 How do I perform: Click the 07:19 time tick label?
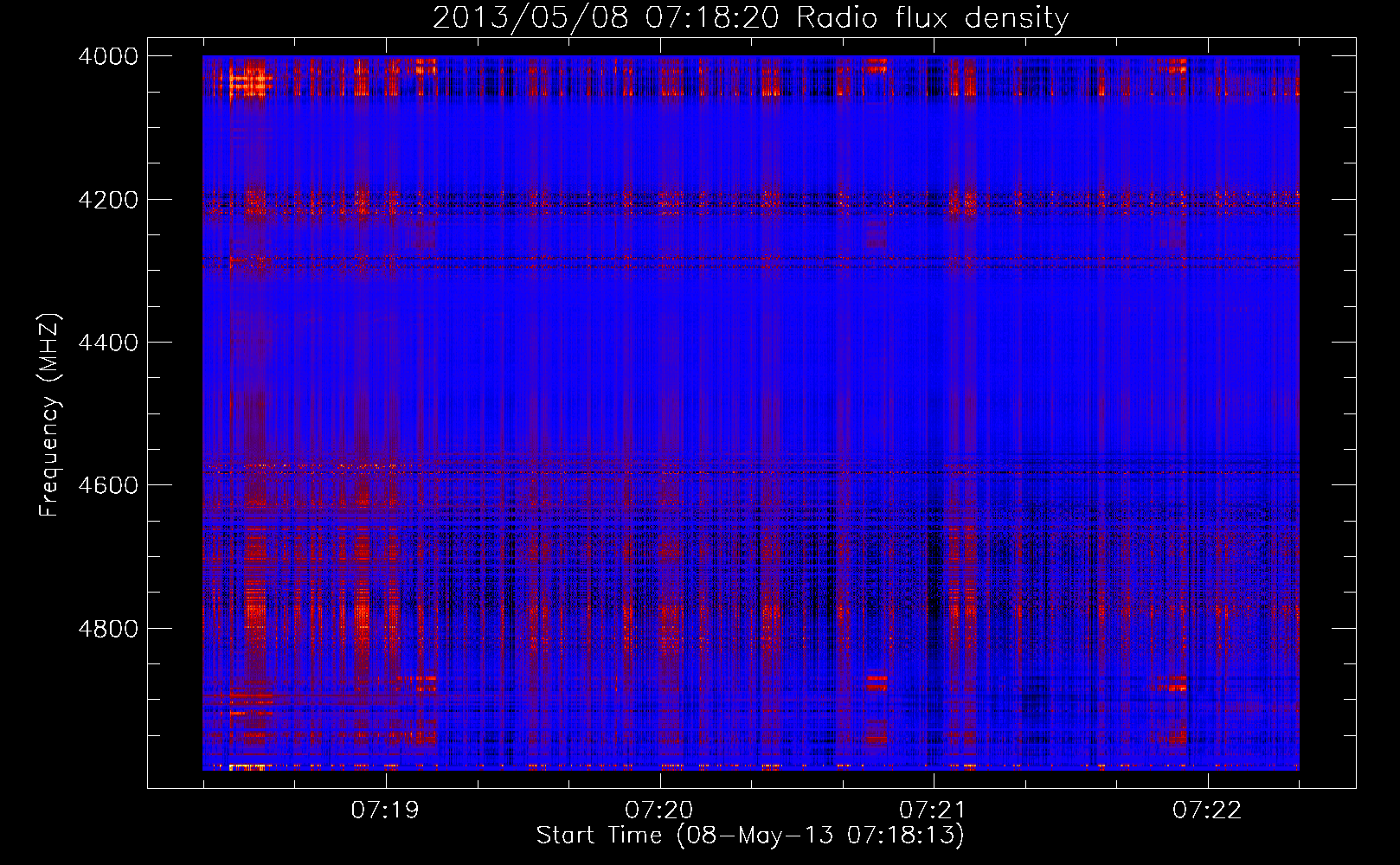385,811
